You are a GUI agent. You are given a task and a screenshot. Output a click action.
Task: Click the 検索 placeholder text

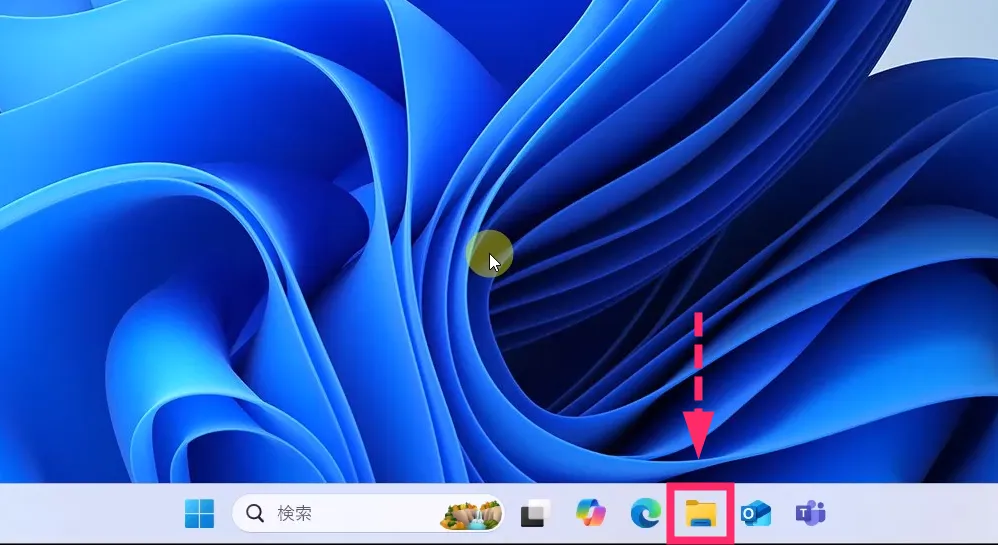tap(294, 514)
